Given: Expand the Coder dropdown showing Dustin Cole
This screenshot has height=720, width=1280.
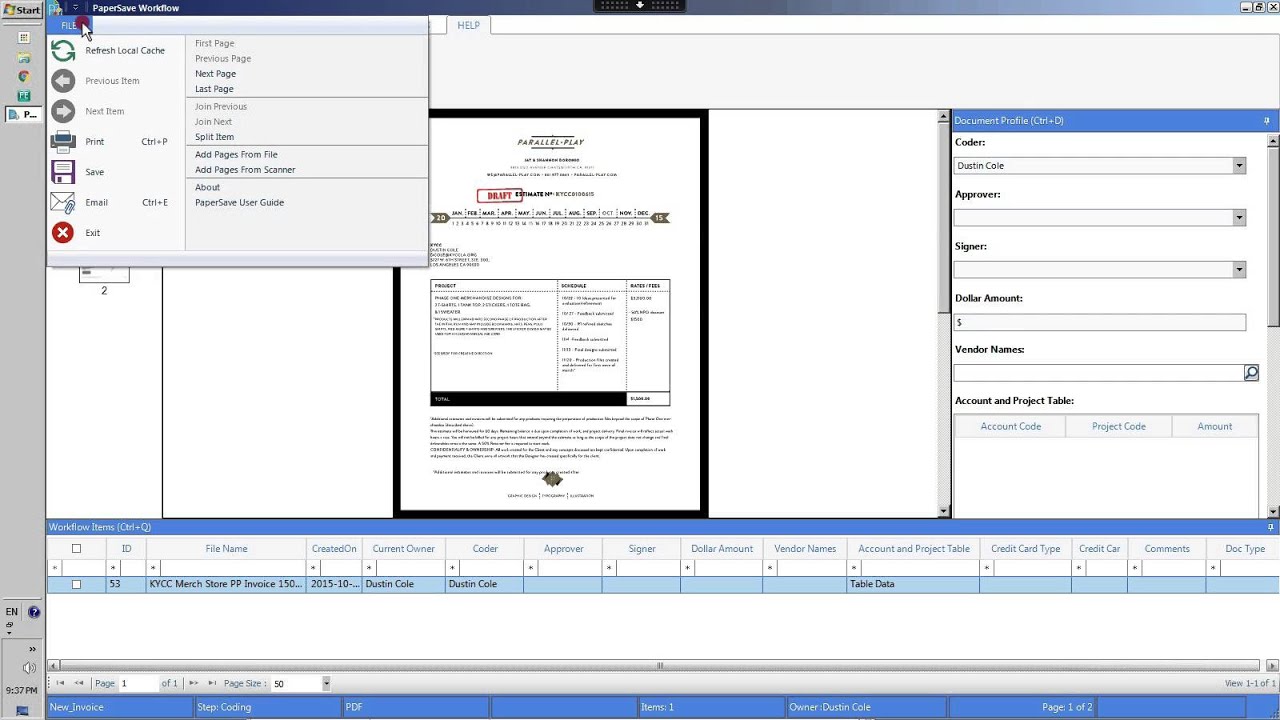Looking at the screenshot, I should (x=1239, y=166).
